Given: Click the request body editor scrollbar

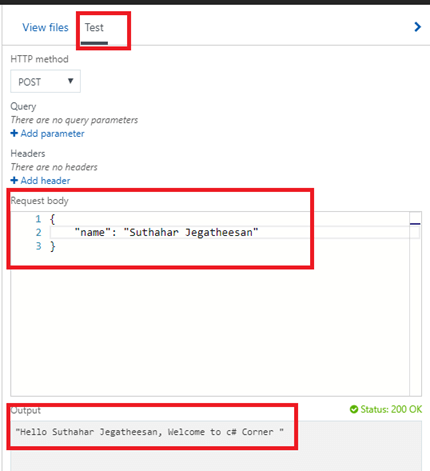Looking at the screenshot, I should (415, 304).
